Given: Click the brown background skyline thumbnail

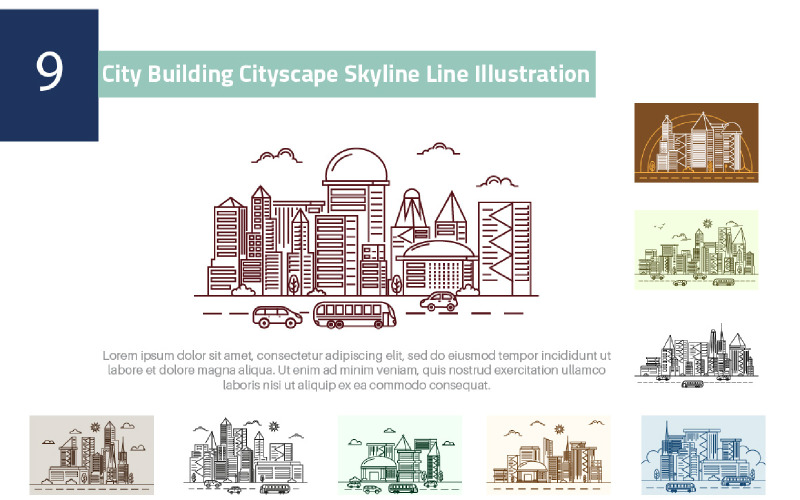Looking at the screenshot, I should (696, 142).
